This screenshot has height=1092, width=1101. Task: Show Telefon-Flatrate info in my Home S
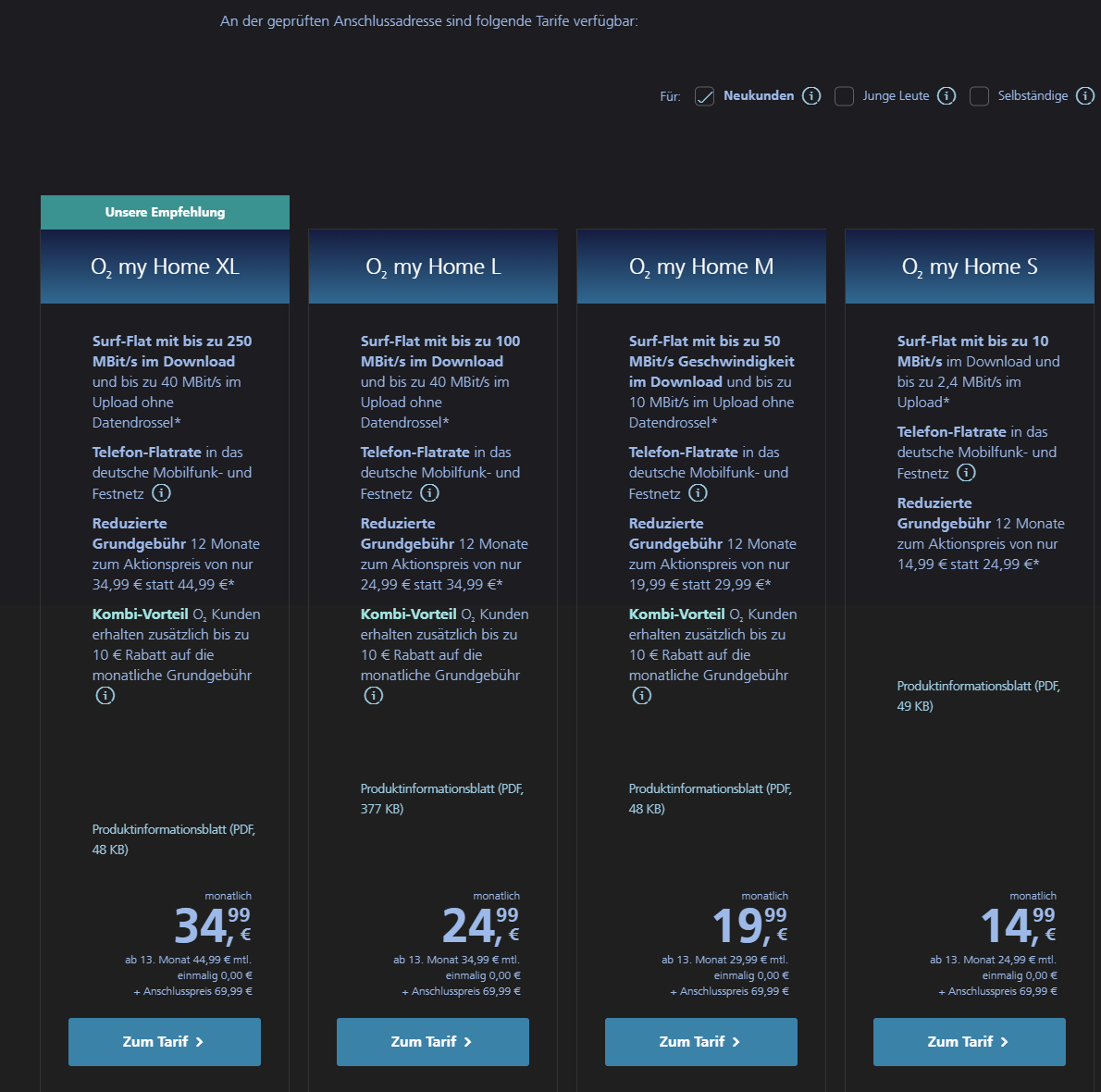coord(966,473)
